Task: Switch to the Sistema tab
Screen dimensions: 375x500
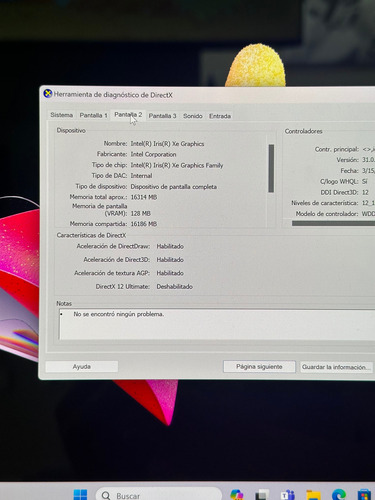Action: point(62,115)
